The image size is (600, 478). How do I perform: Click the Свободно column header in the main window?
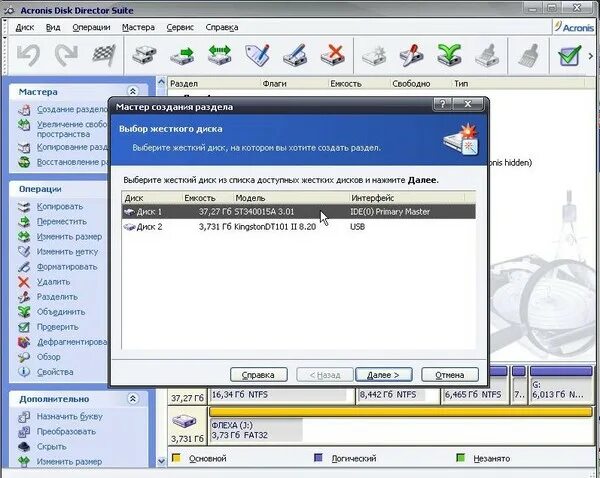pos(420,83)
